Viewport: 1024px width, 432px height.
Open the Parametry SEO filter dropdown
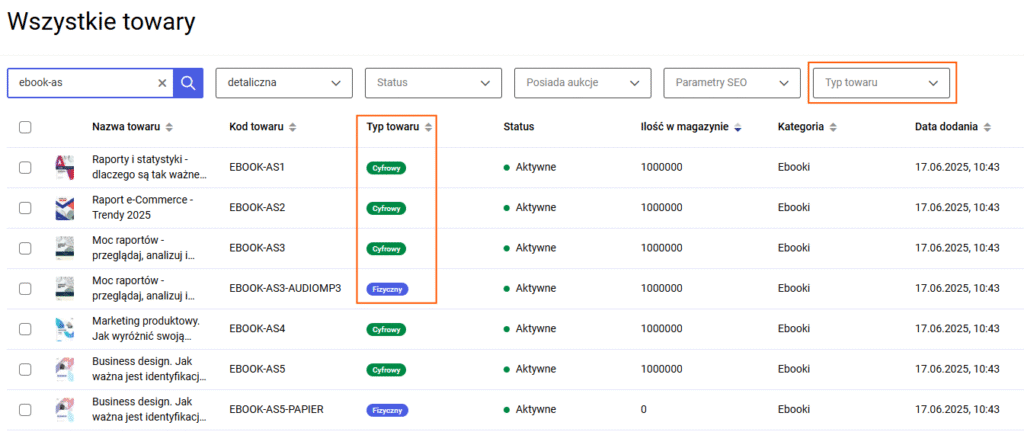(732, 83)
